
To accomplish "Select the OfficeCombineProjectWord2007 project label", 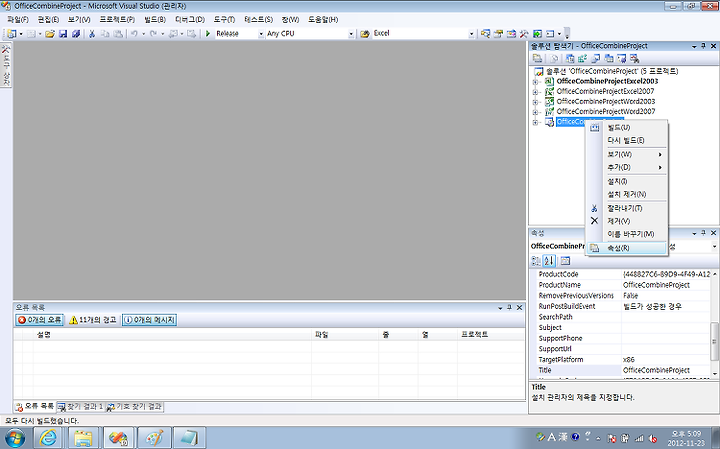I will click(x=606, y=112).
